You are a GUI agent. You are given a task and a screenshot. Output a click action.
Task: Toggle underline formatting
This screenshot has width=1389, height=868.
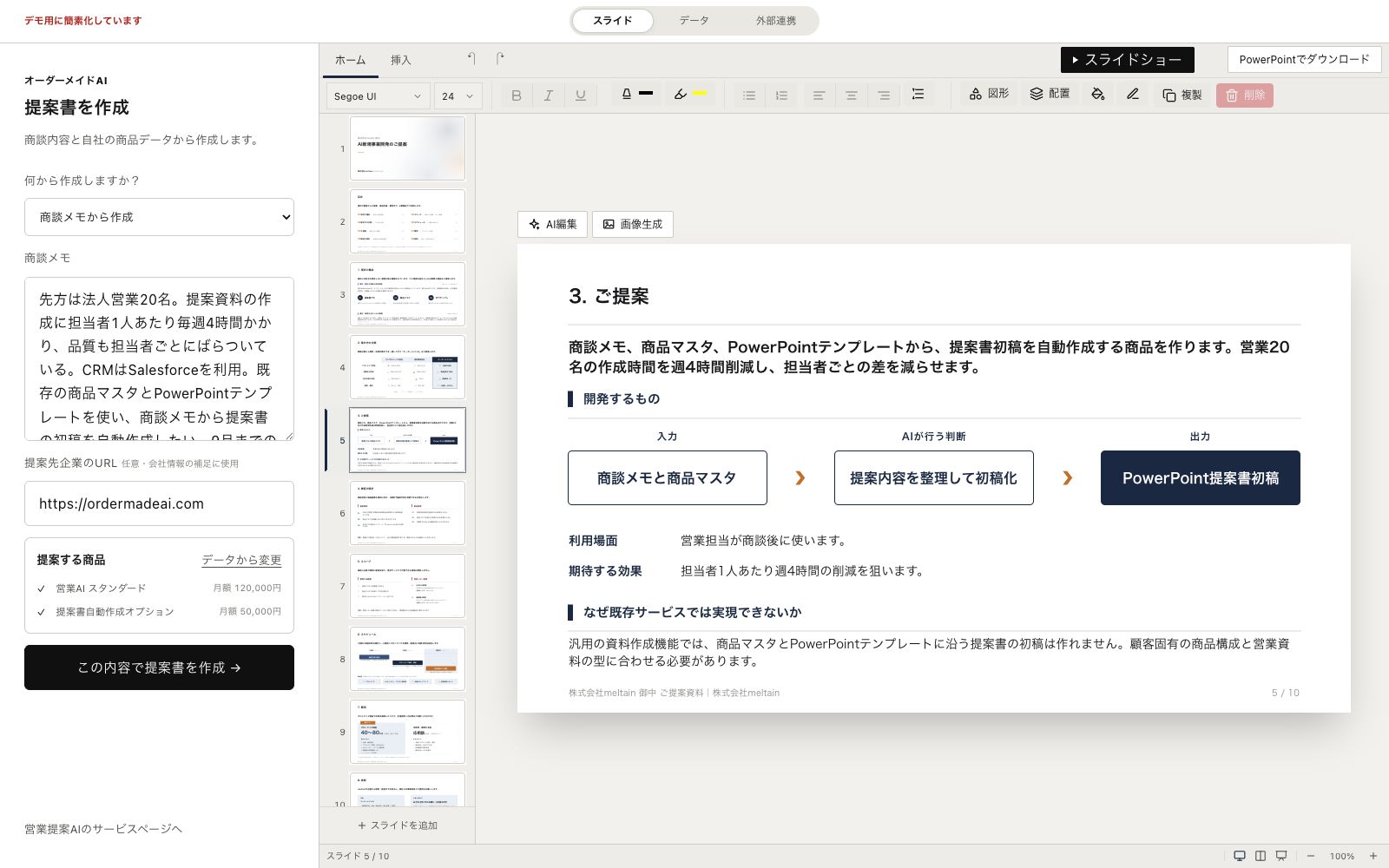(x=581, y=95)
